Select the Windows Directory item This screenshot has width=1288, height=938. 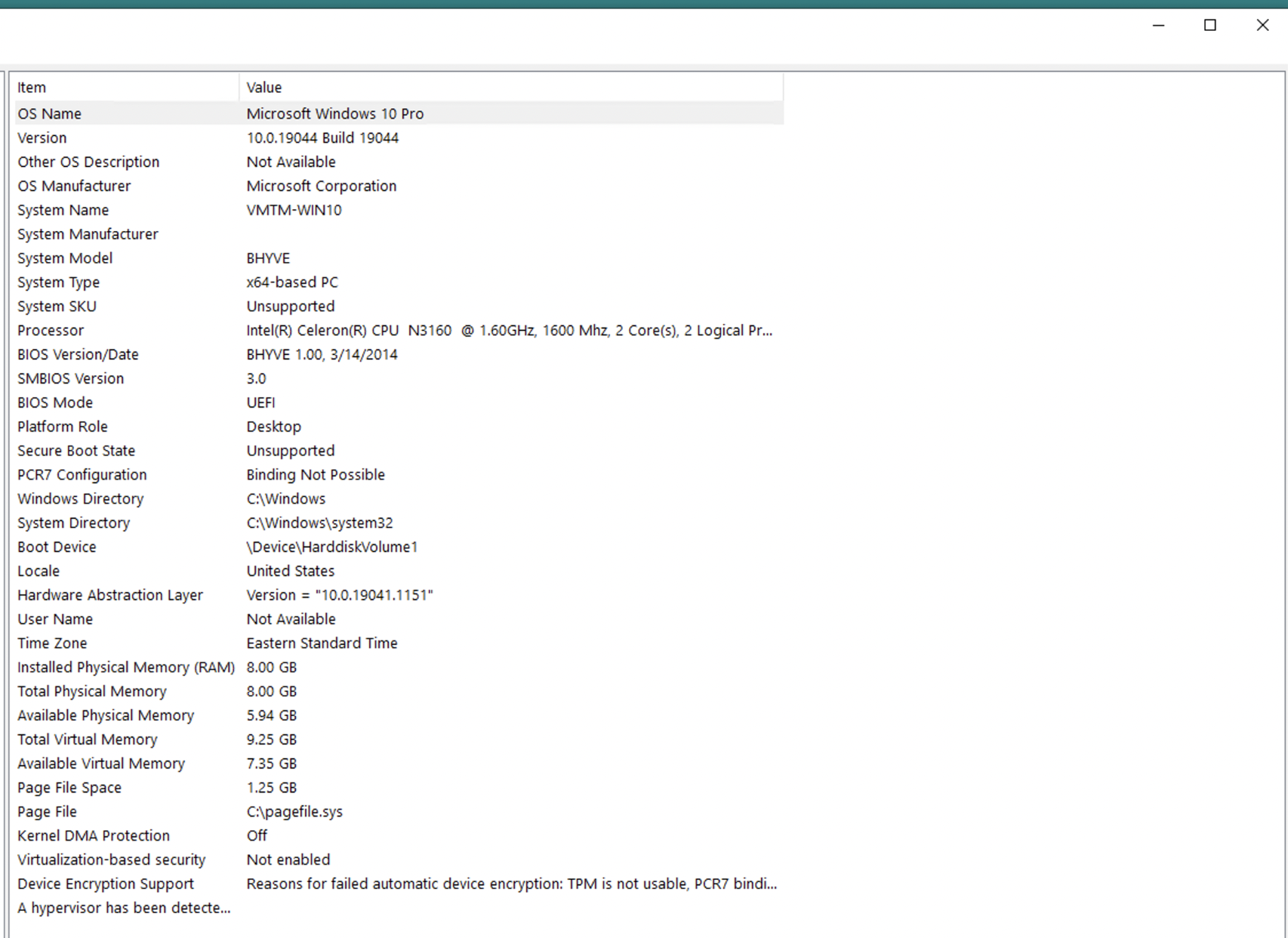click(x=81, y=499)
